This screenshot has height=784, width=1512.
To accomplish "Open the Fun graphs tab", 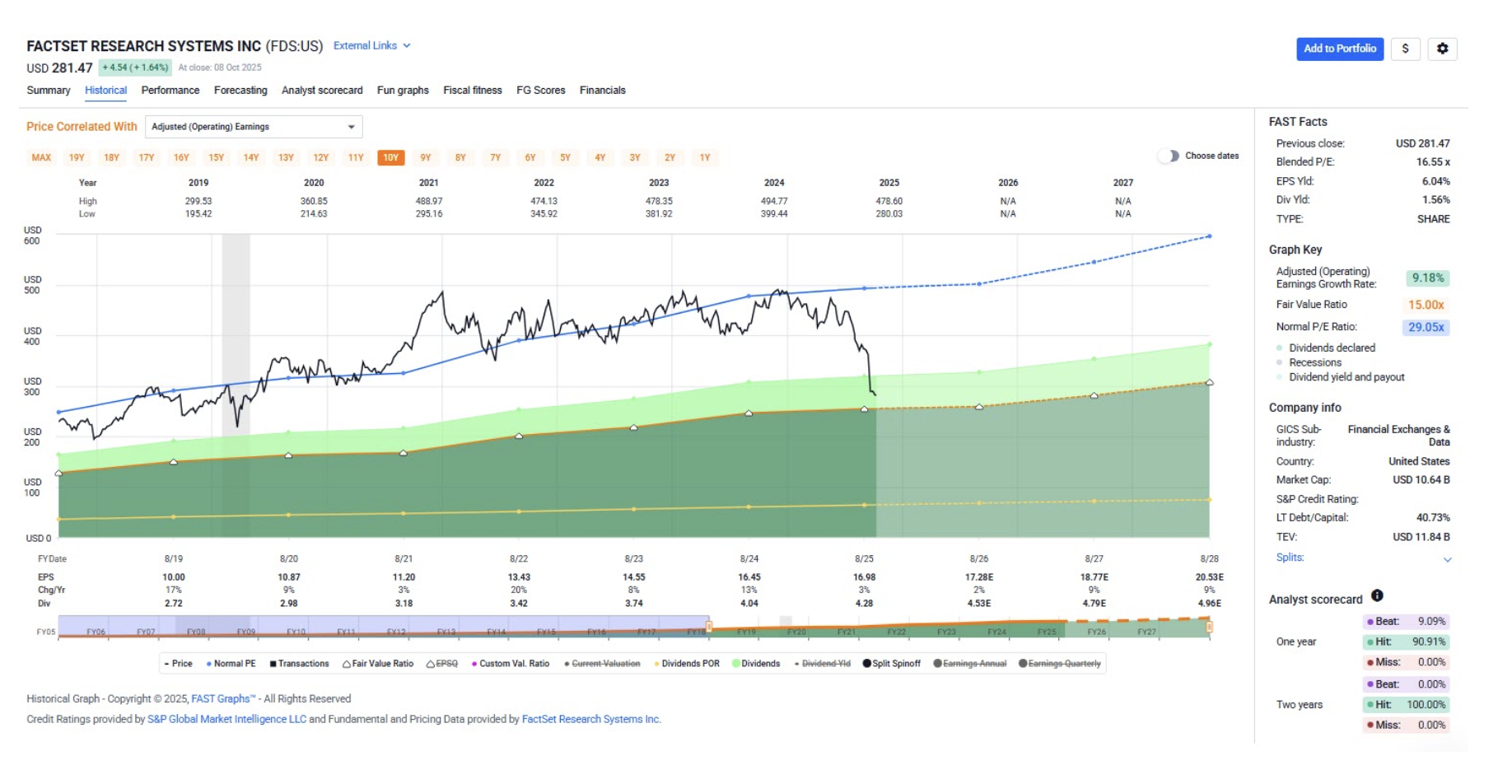I will tap(403, 91).
